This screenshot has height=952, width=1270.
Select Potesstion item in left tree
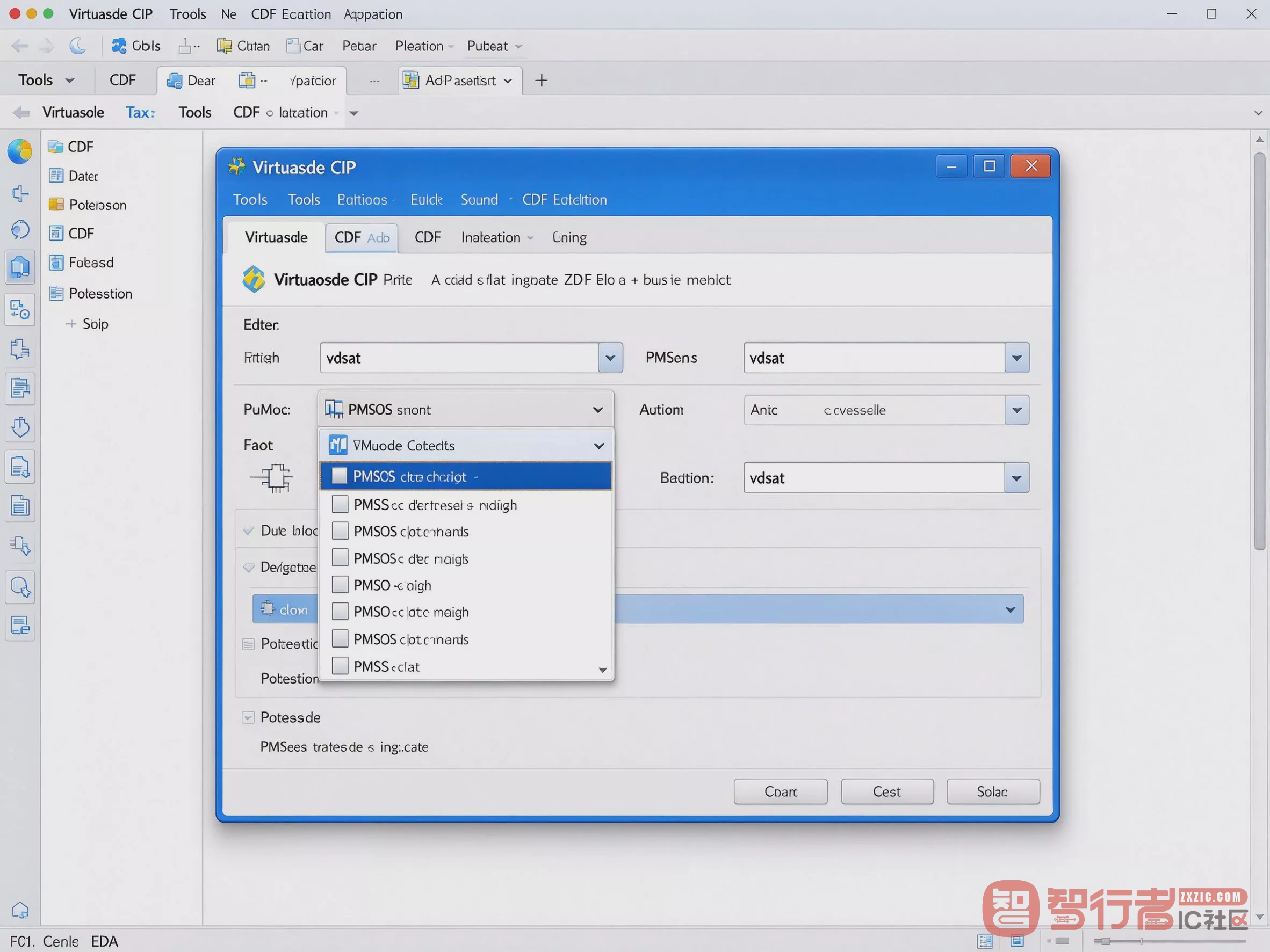[100, 294]
